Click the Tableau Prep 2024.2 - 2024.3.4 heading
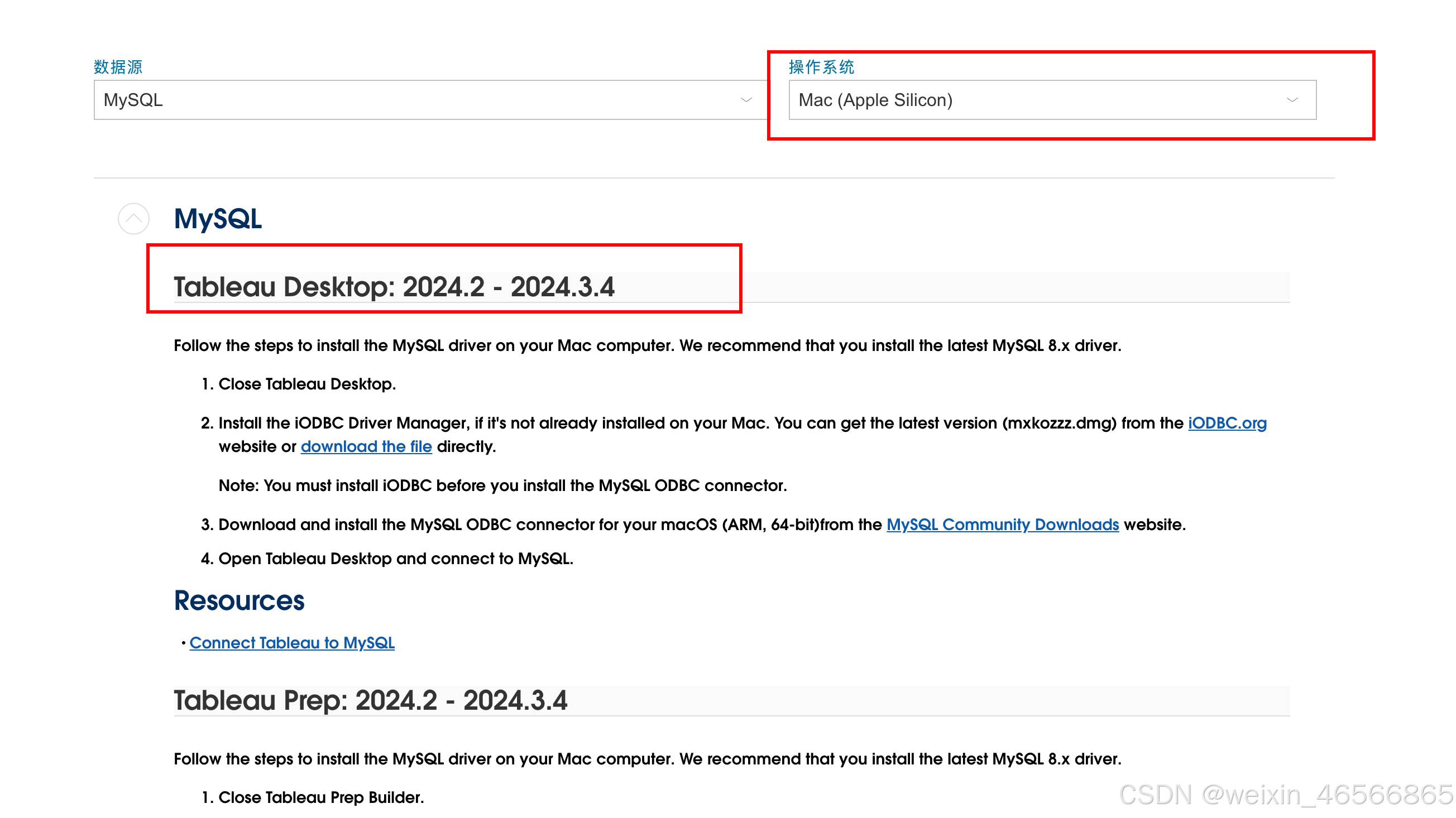 tap(370, 700)
